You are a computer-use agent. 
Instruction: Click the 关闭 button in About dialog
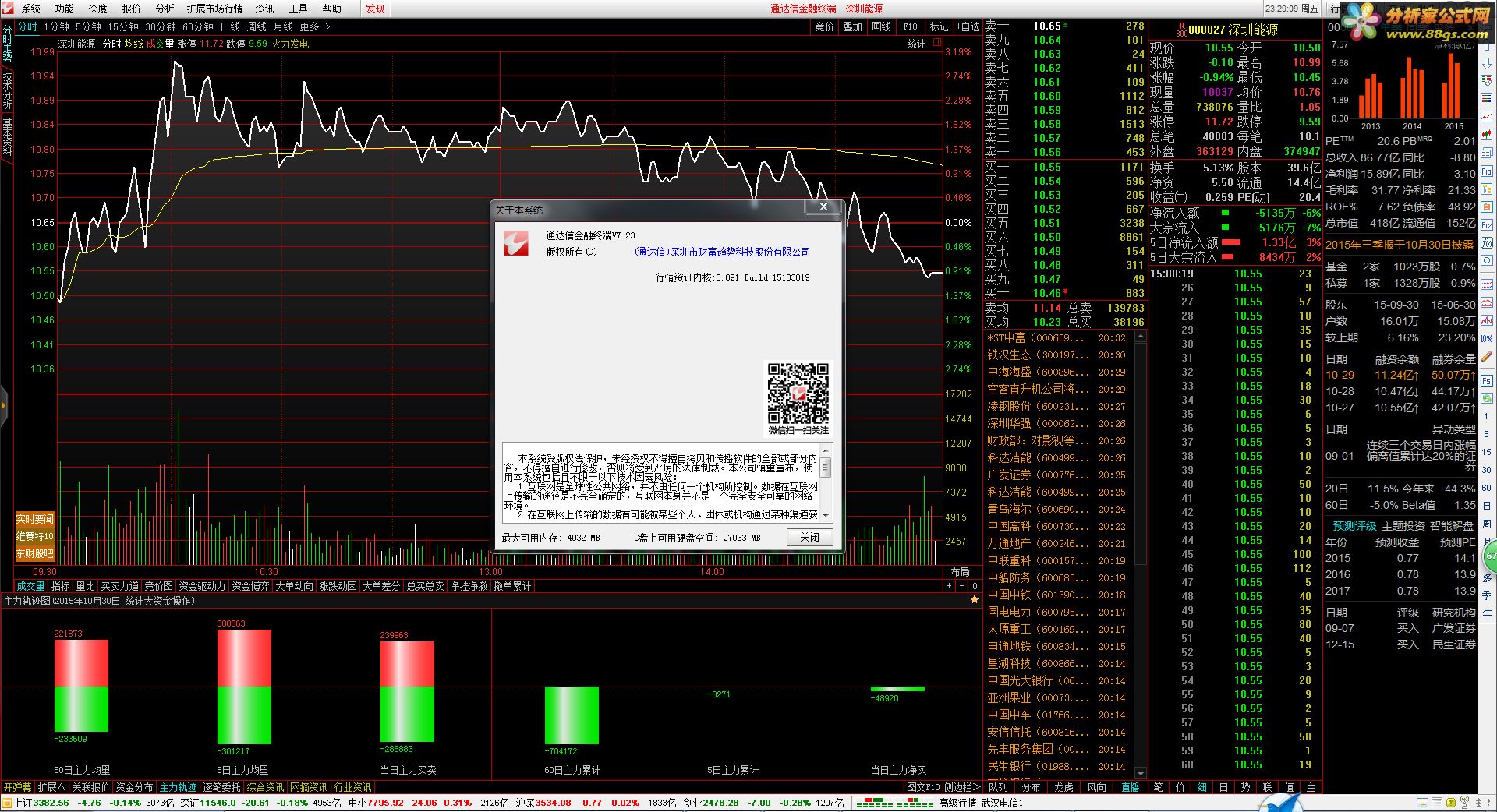809,537
